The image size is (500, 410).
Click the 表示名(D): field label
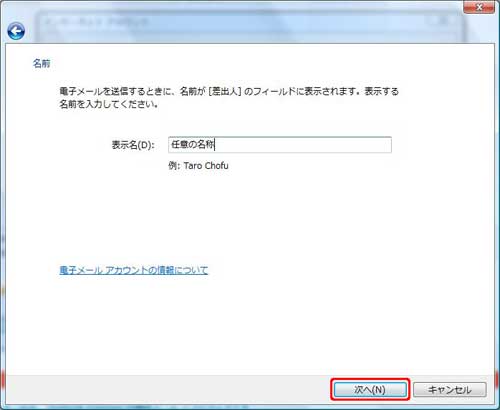[133, 145]
